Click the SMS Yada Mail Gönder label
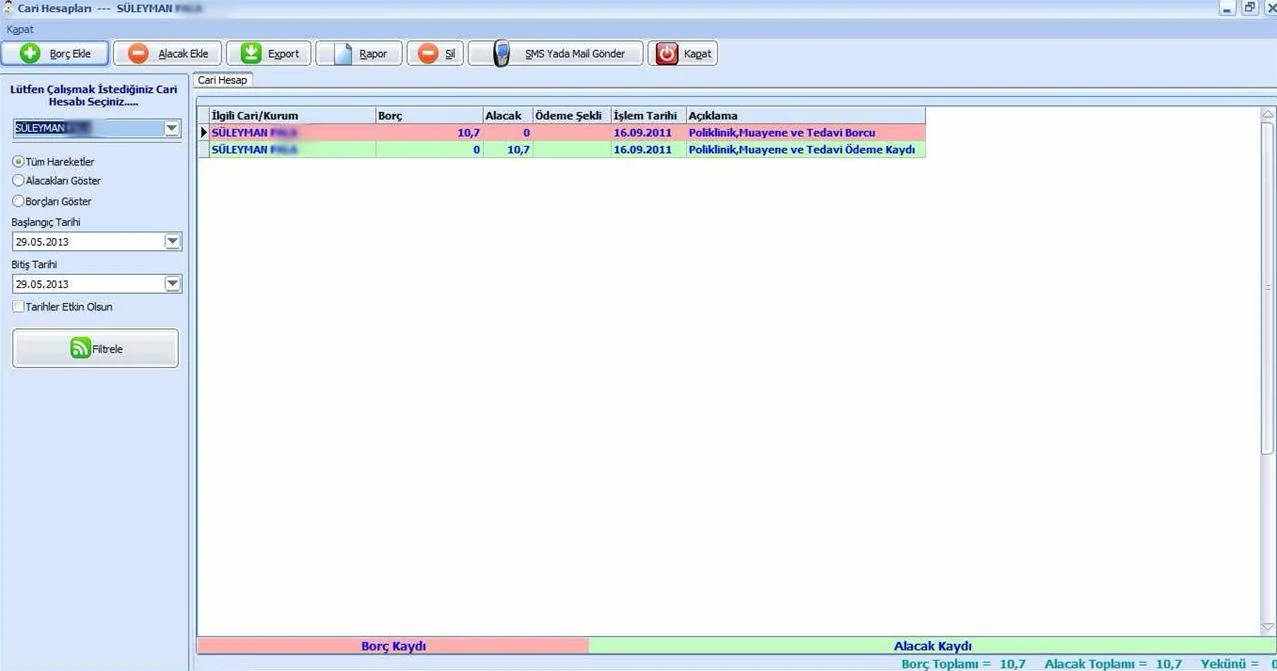This screenshot has height=671, width=1277. tap(575, 54)
